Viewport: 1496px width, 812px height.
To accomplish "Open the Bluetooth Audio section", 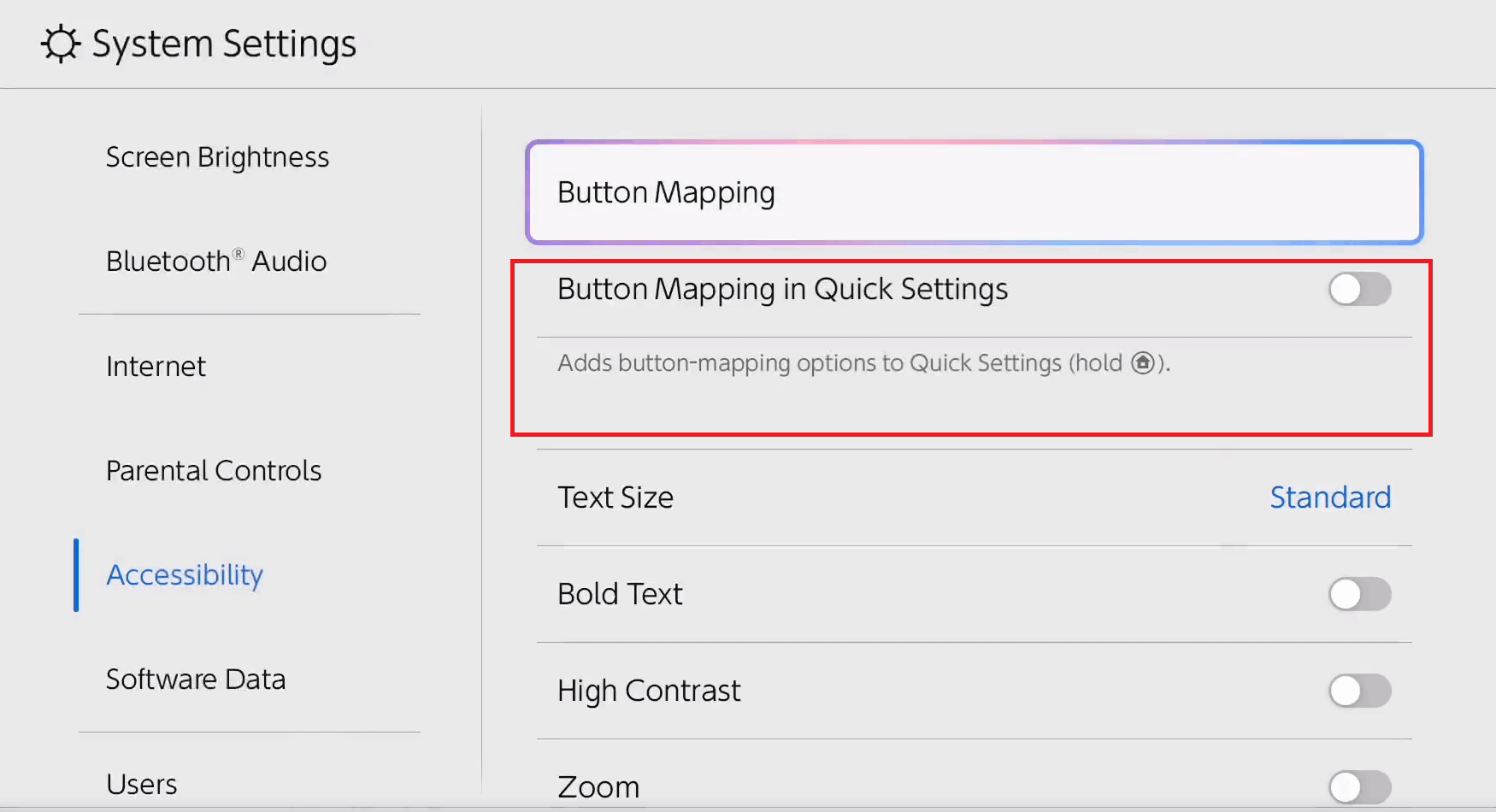I will [x=216, y=261].
